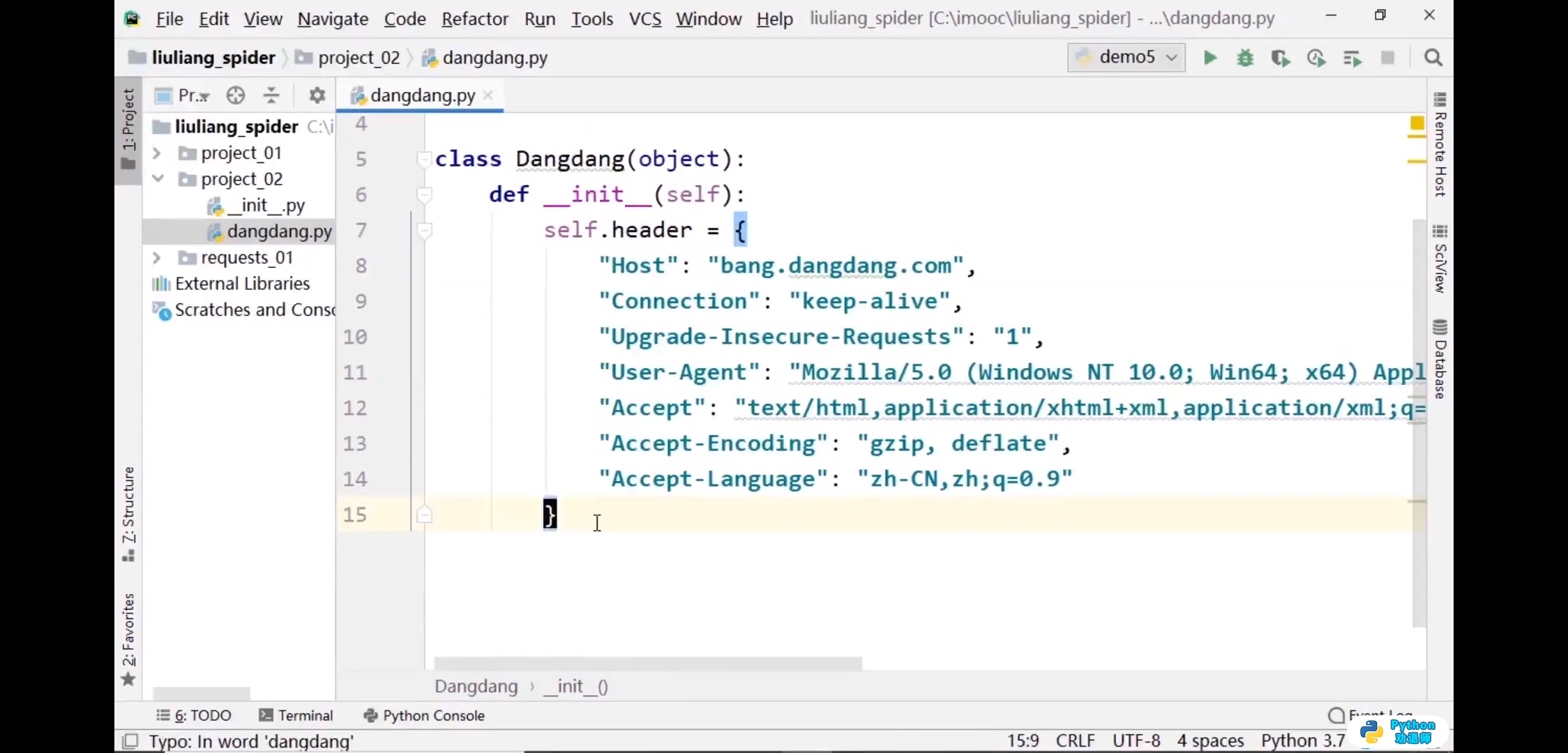Open the project view mode dropdown
This screenshot has width=1568, height=753.
[x=183, y=96]
